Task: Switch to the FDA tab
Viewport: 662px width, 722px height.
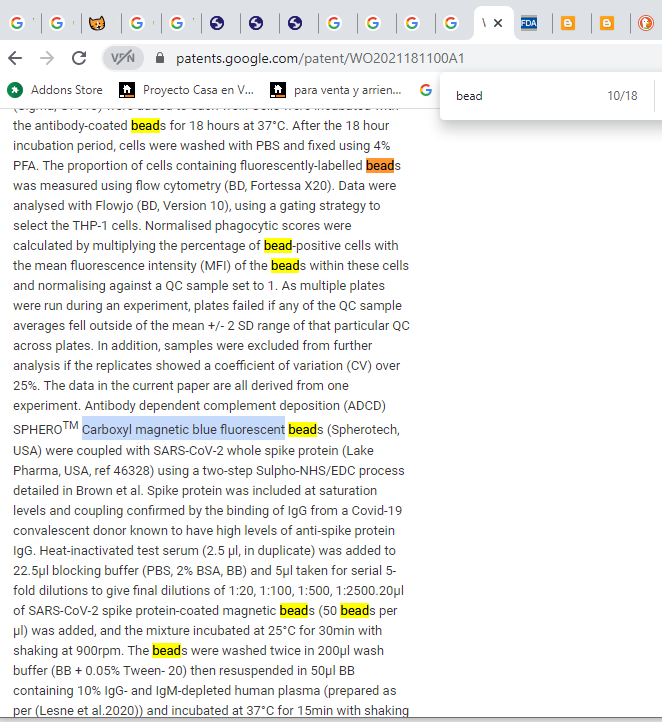Action: tap(528, 22)
